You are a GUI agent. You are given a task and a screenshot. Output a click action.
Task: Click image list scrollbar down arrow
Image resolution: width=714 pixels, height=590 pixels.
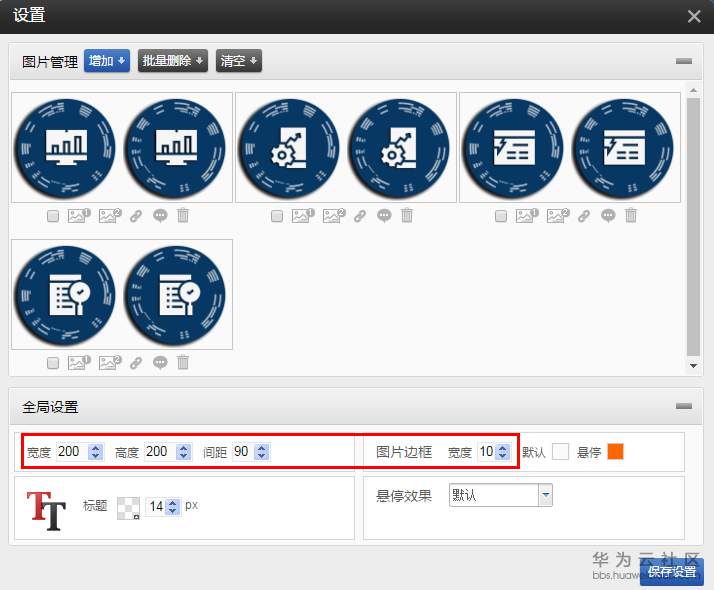[x=693, y=366]
